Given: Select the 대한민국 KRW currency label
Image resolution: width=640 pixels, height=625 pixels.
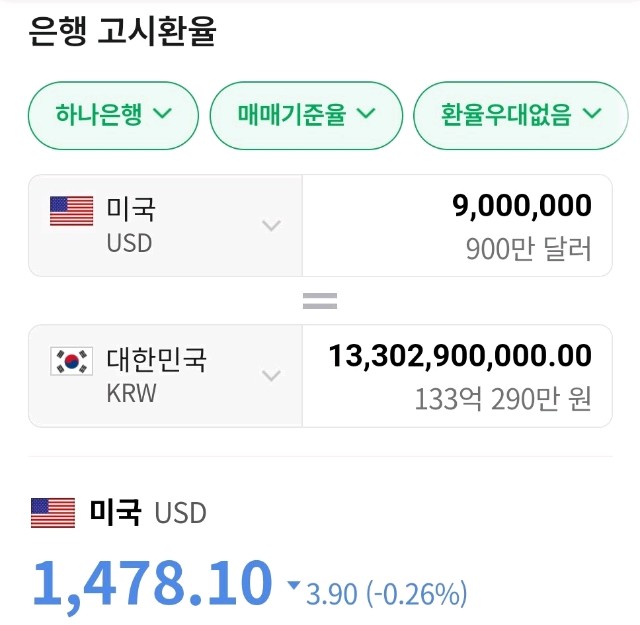Looking at the screenshot, I should tap(156, 375).
